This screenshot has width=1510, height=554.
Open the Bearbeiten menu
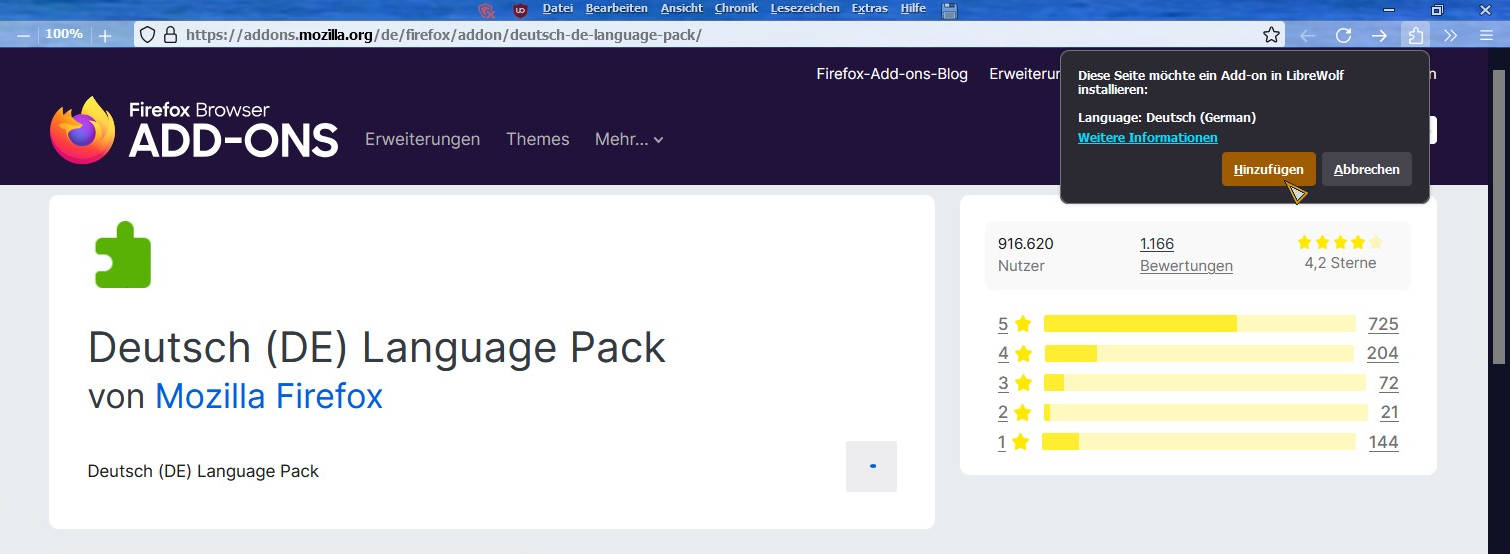[616, 8]
